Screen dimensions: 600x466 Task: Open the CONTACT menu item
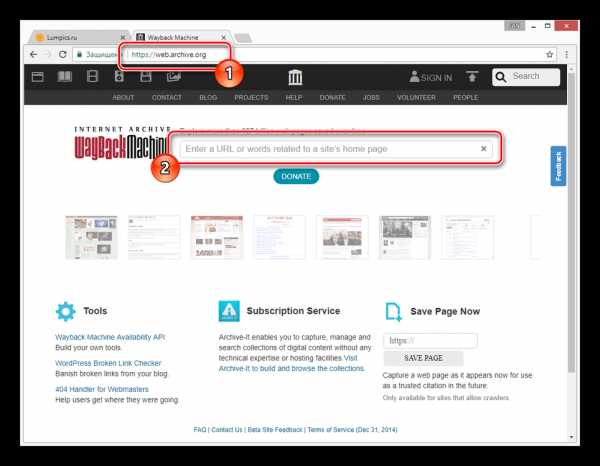[167, 98]
